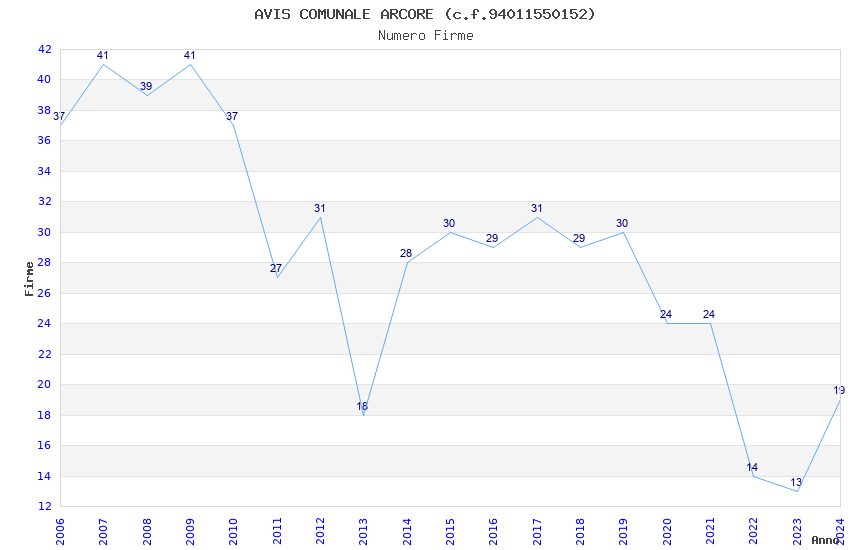Pick the data label 31 above year 2017
This screenshot has height=550, width=850.
point(536,209)
